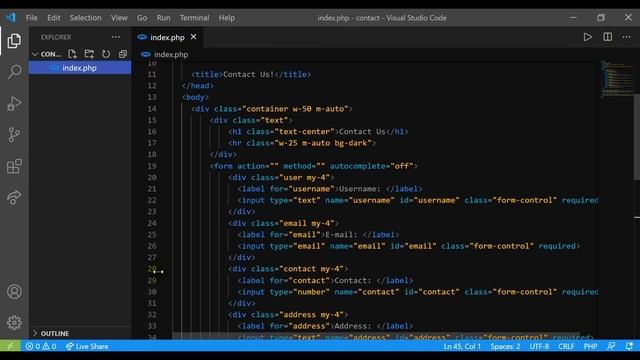Expand the OUTLINE section
The height and width of the screenshot is (360, 640).
[51, 333]
